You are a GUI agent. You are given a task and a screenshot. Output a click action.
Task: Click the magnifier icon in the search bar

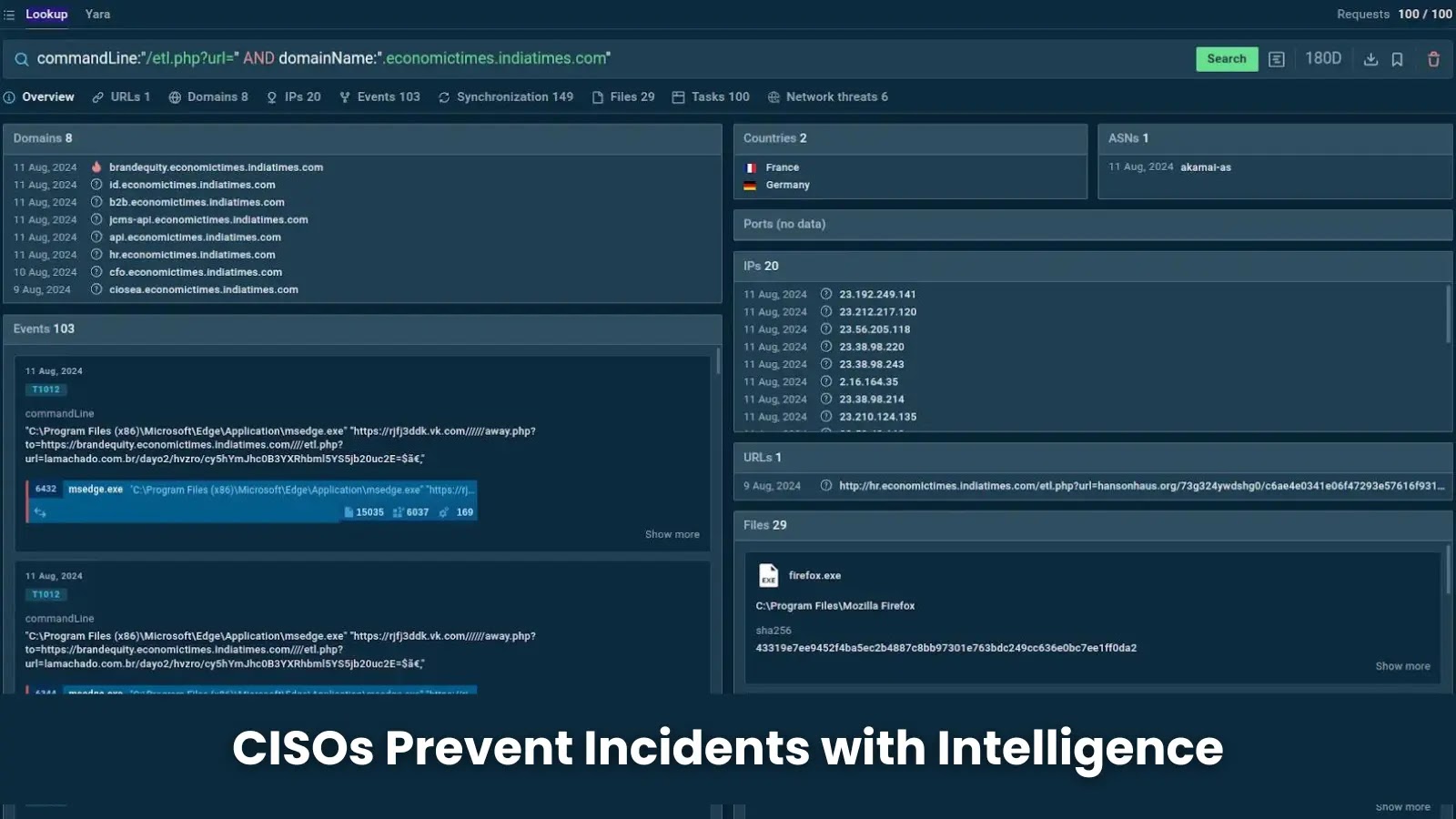(x=21, y=58)
